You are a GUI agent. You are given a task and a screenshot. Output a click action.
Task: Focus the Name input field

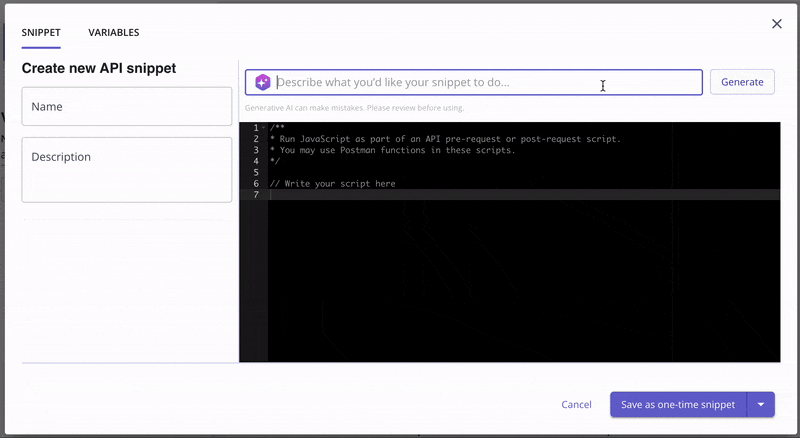pyautogui.click(x=127, y=106)
